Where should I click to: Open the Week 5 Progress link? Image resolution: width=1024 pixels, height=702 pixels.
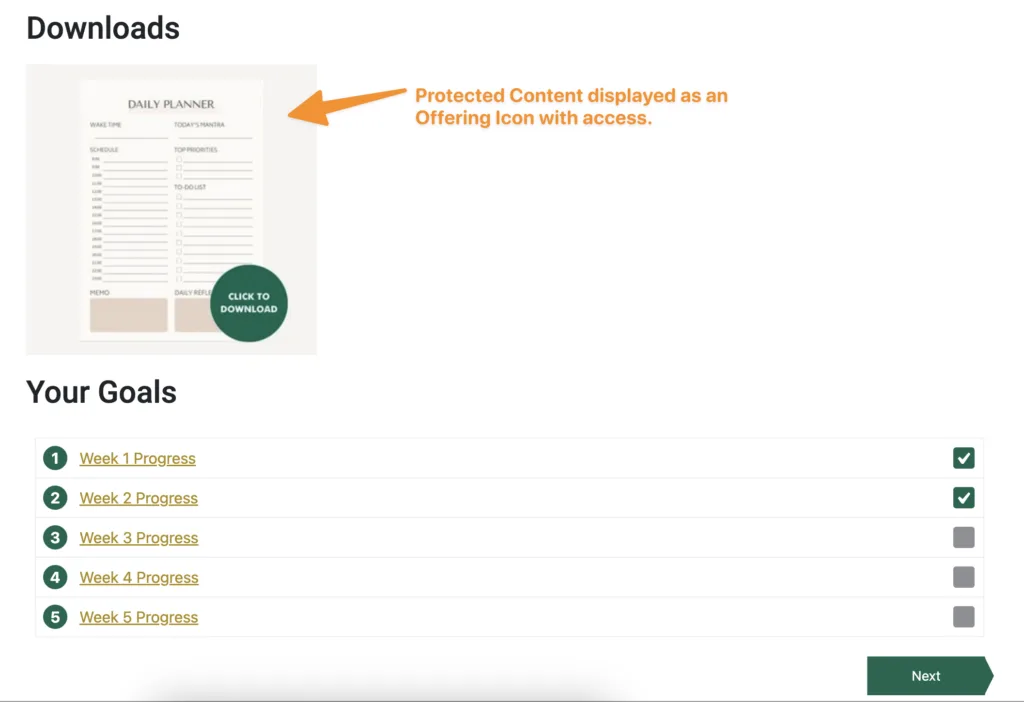[138, 617]
